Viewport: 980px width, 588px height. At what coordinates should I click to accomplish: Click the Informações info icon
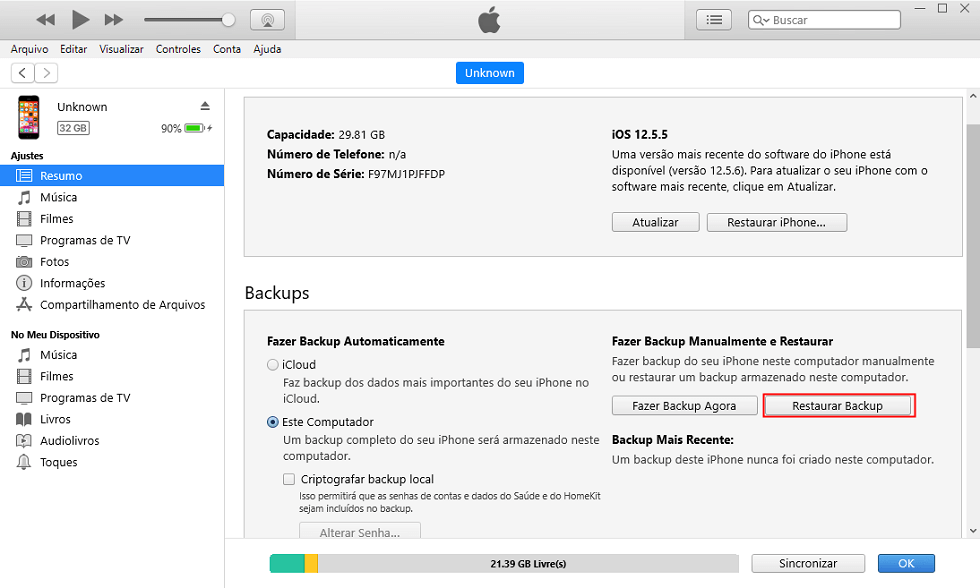click(x=24, y=283)
